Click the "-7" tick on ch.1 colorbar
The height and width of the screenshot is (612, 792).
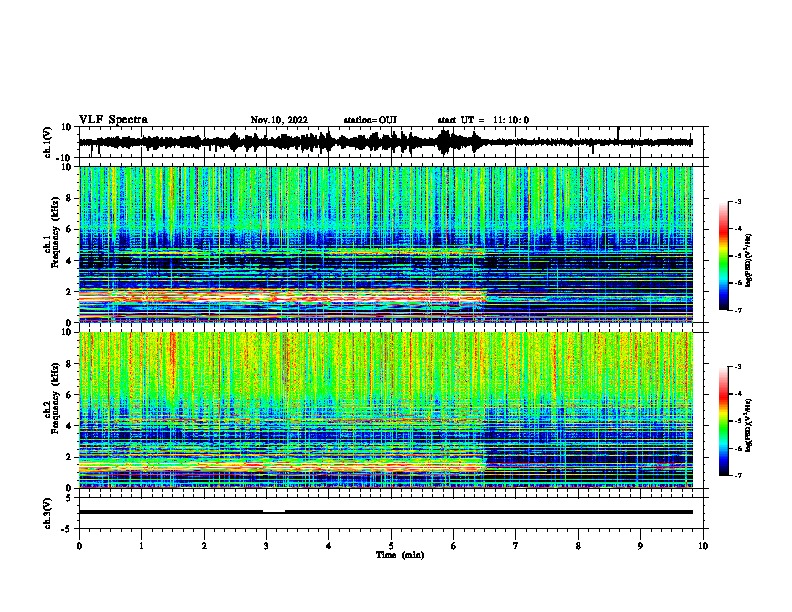tap(737, 310)
